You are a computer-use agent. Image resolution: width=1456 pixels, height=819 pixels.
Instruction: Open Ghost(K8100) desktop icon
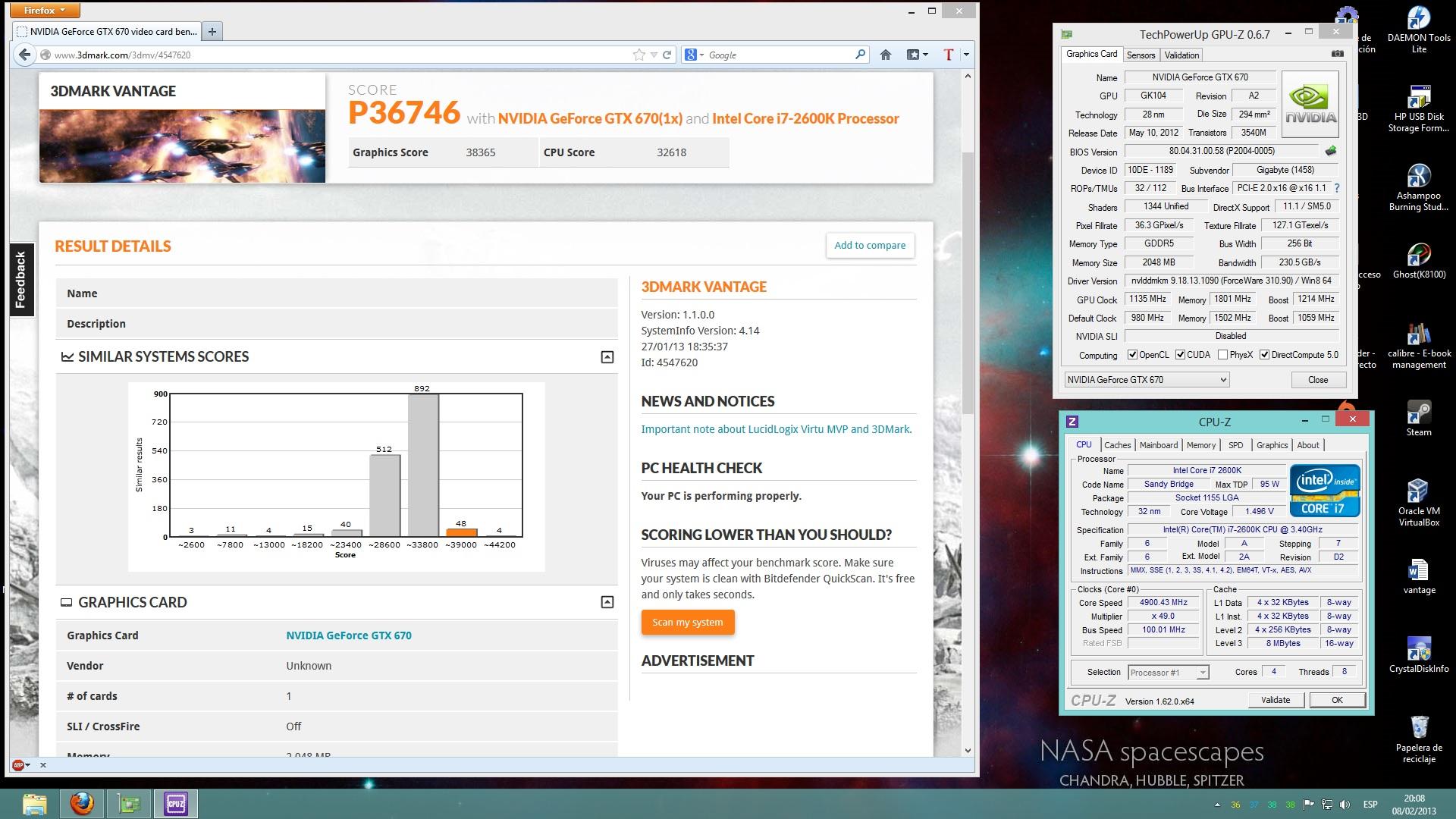pyautogui.click(x=1419, y=261)
